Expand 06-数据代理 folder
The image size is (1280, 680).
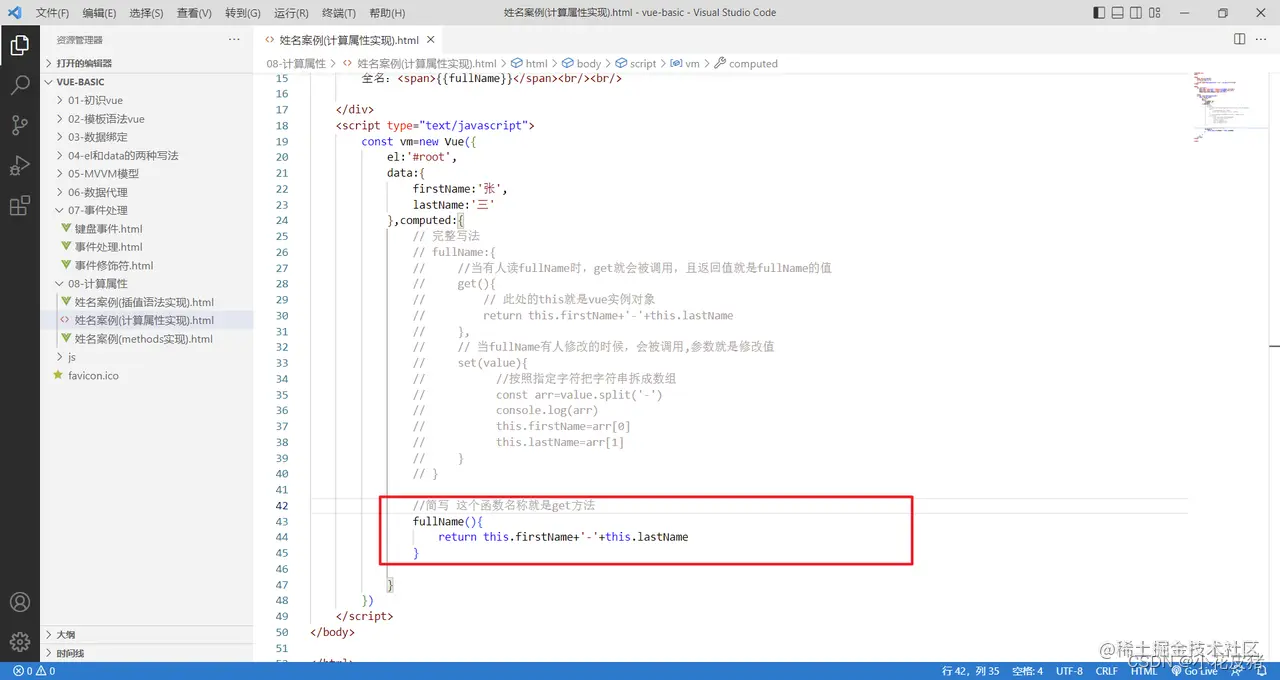(x=146, y=192)
